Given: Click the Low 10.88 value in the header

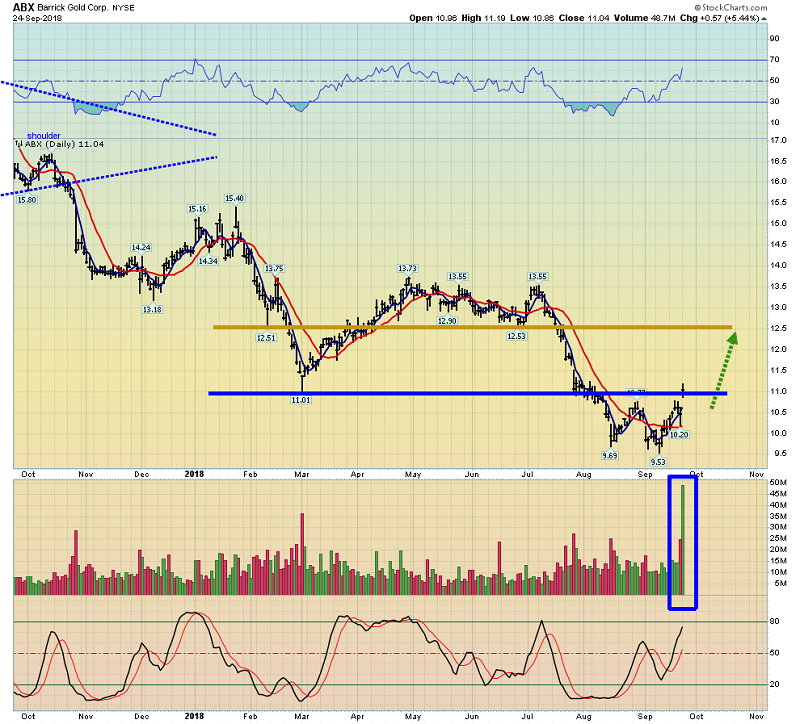Looking at the screenshot, I should click(x=532, y=18).
